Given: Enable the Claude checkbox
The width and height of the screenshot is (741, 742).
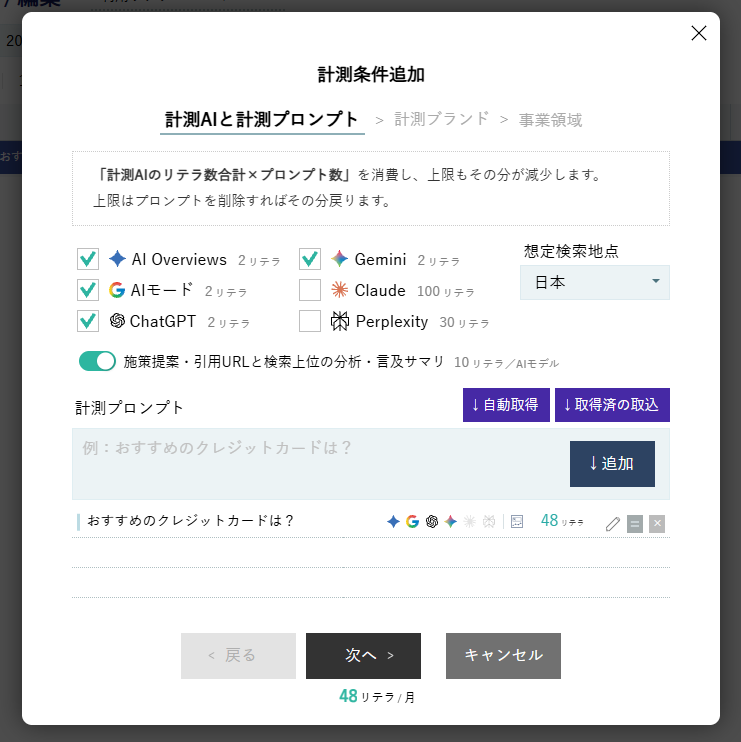Looking at the screenshot, I should click(x=310, y=290).
